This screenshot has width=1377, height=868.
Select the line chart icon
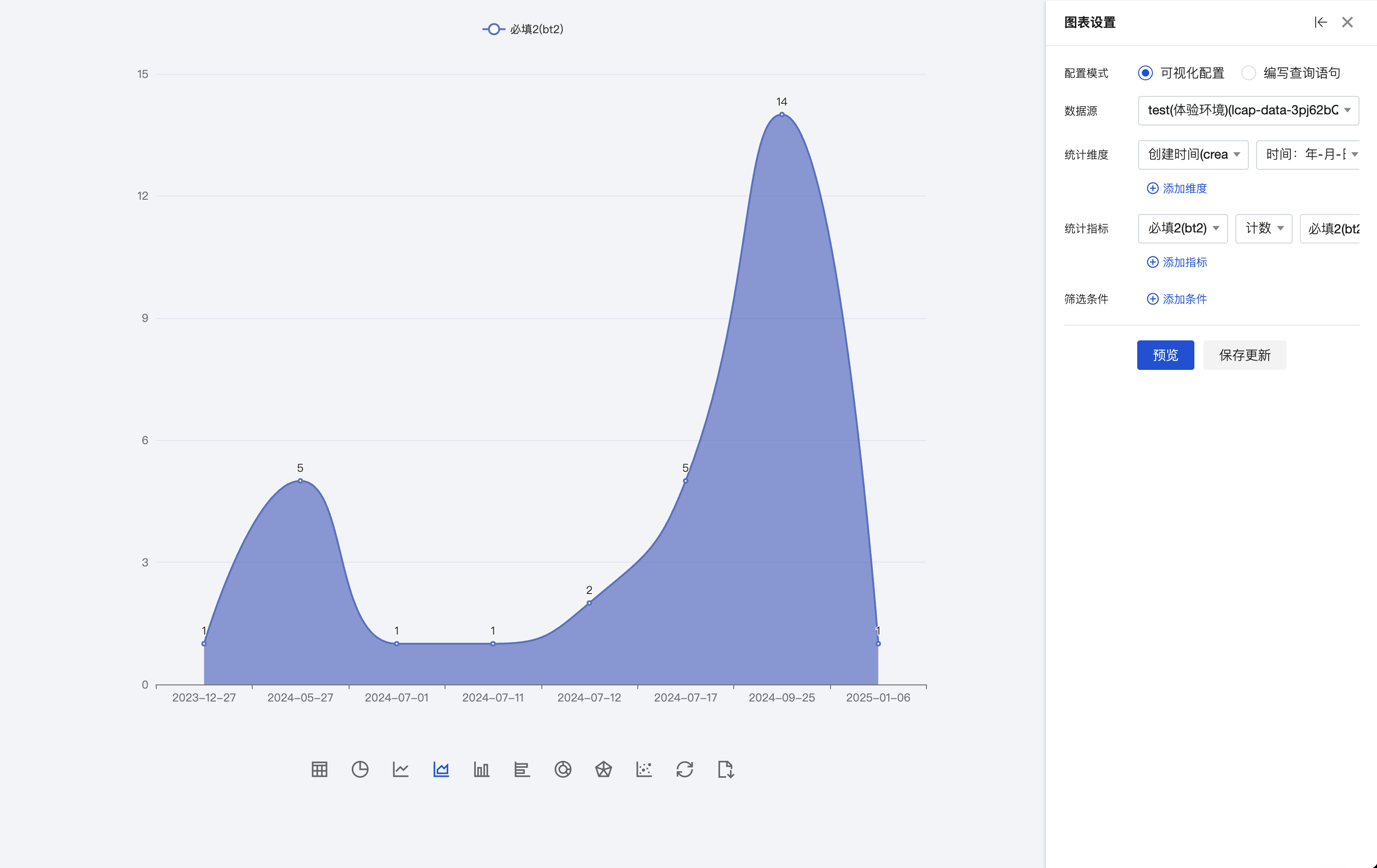click(x=400, y=769)
